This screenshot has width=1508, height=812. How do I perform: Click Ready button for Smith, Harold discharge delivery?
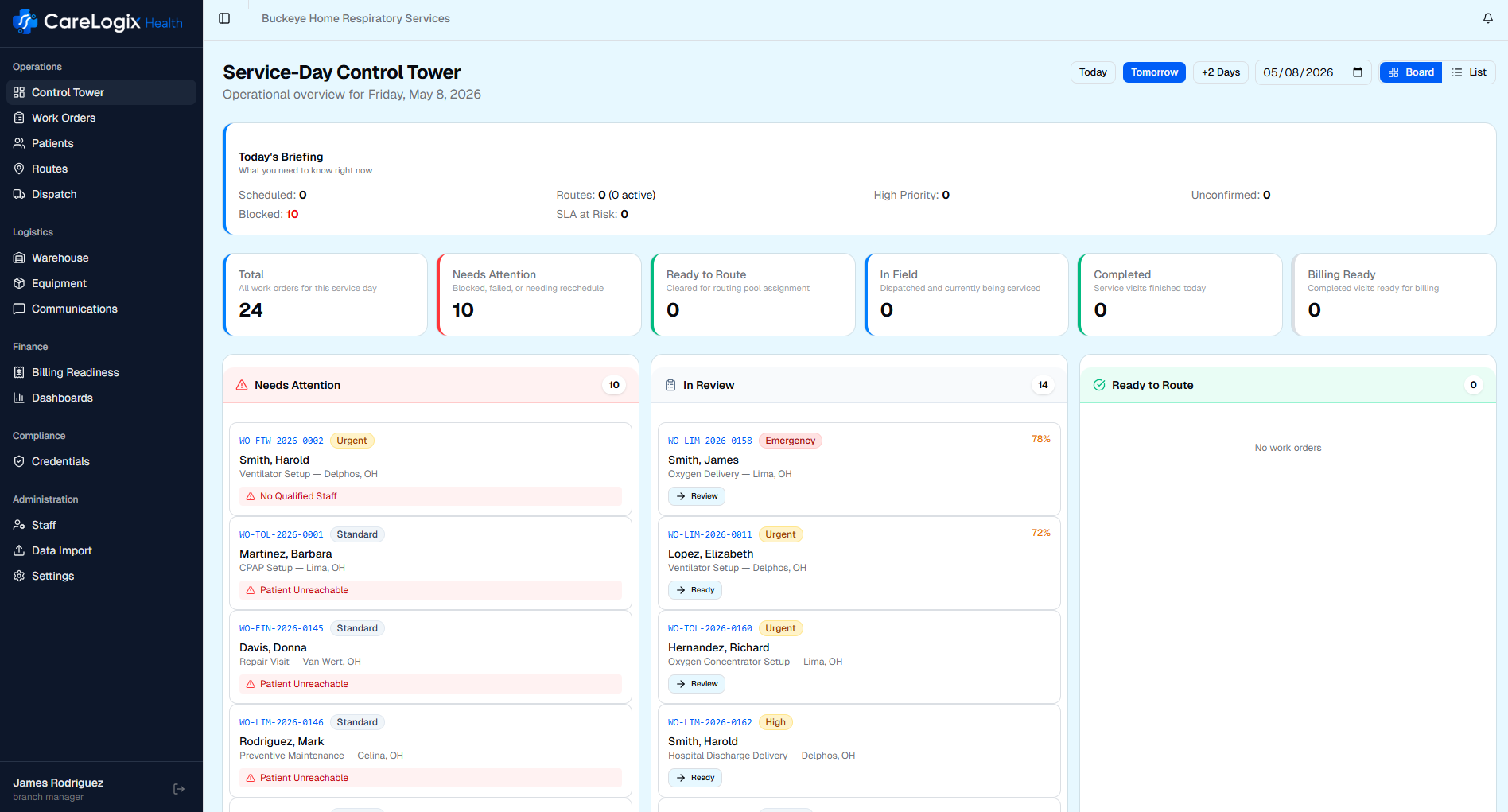click(x=695, y=778)
